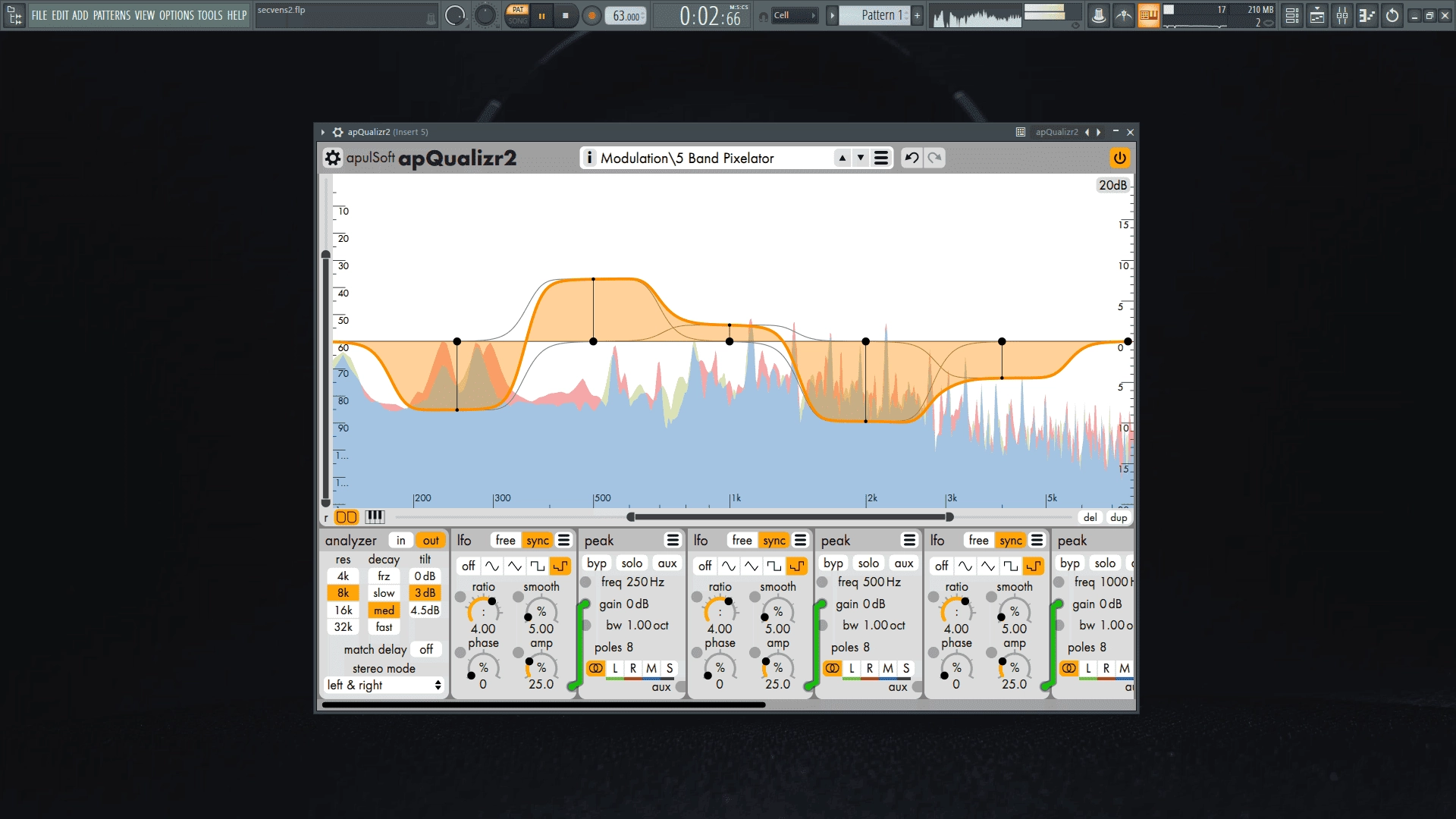1456x819 pixels.
Task: Select sine waveform on first lfo
Action: click(x=492, y=566)
